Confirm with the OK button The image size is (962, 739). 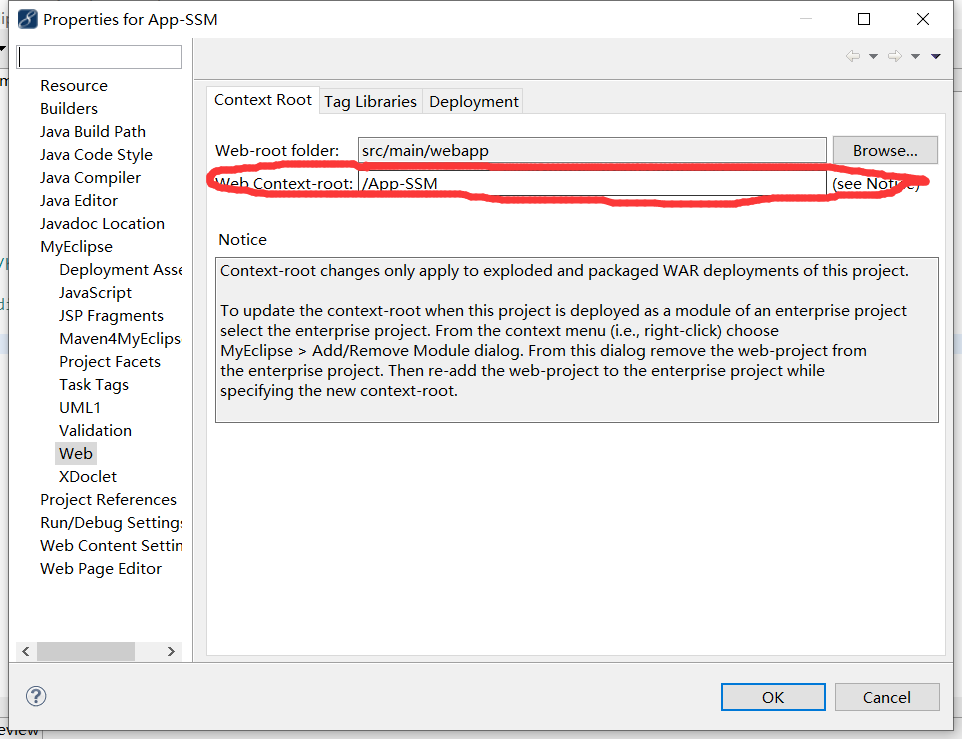coord(773,697)
